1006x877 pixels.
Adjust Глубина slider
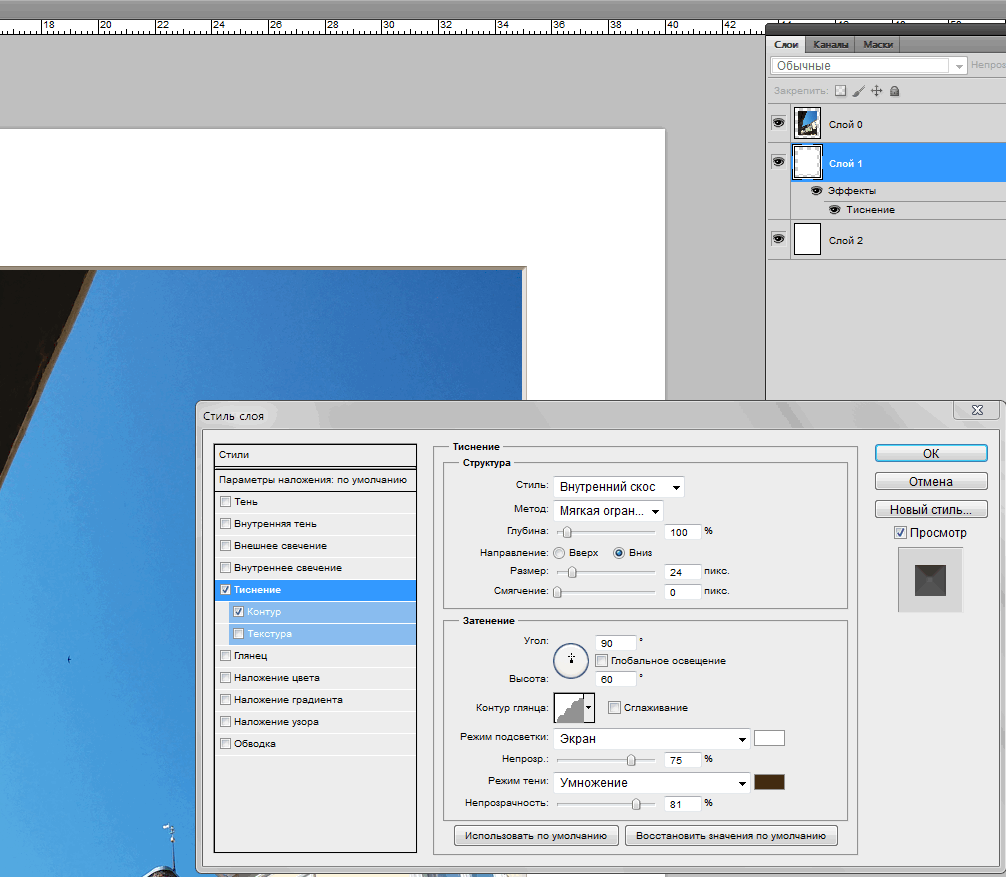point(567,532)
